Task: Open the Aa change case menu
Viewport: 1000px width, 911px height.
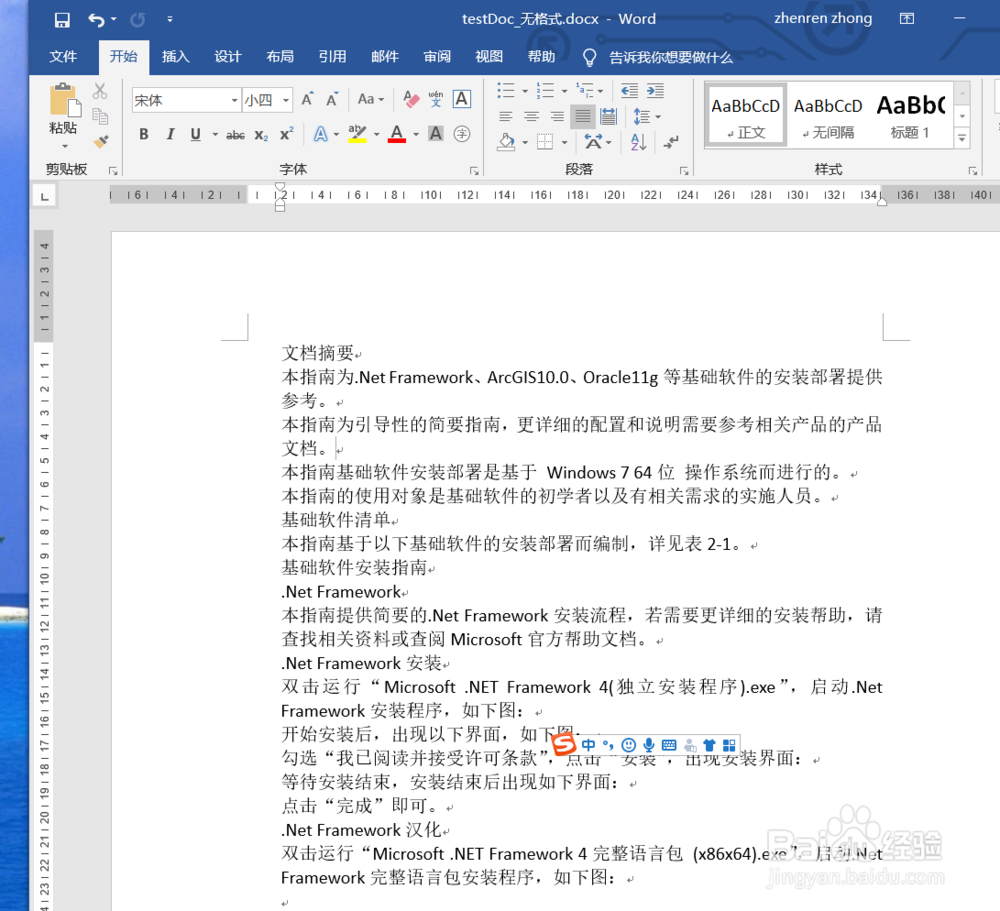Action: tap(371, 100)
